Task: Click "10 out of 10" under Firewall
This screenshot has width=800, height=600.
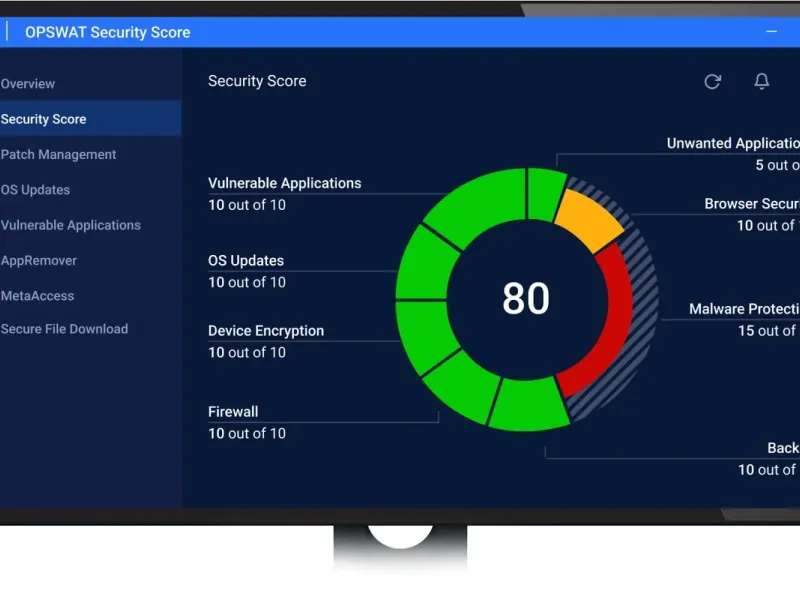Action: click(x=247, y=434)
